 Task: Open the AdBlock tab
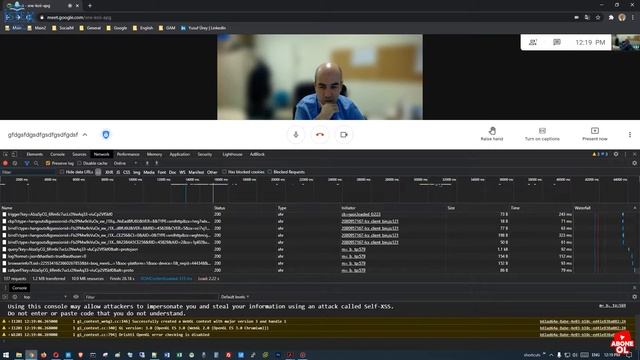click(257, 154)
